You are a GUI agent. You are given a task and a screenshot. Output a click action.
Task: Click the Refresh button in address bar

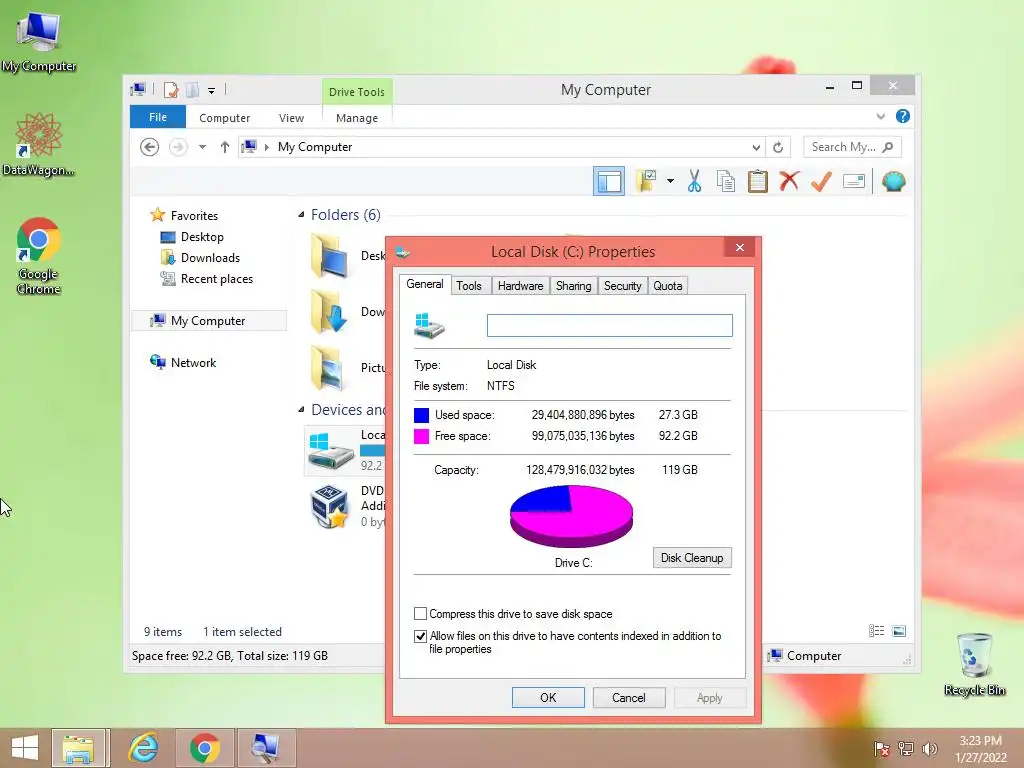778,148
